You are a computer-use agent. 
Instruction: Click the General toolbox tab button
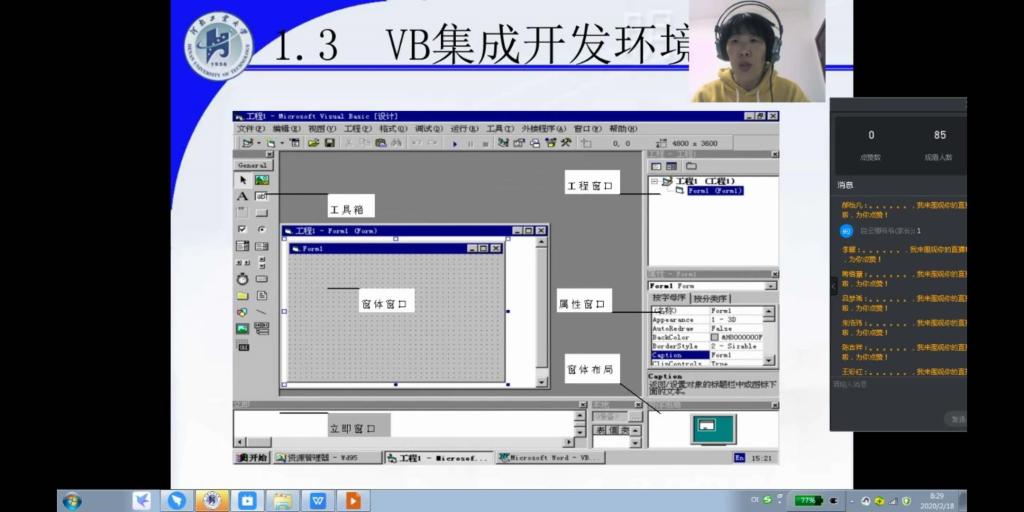pyautogui.click(x=252, y=165)
